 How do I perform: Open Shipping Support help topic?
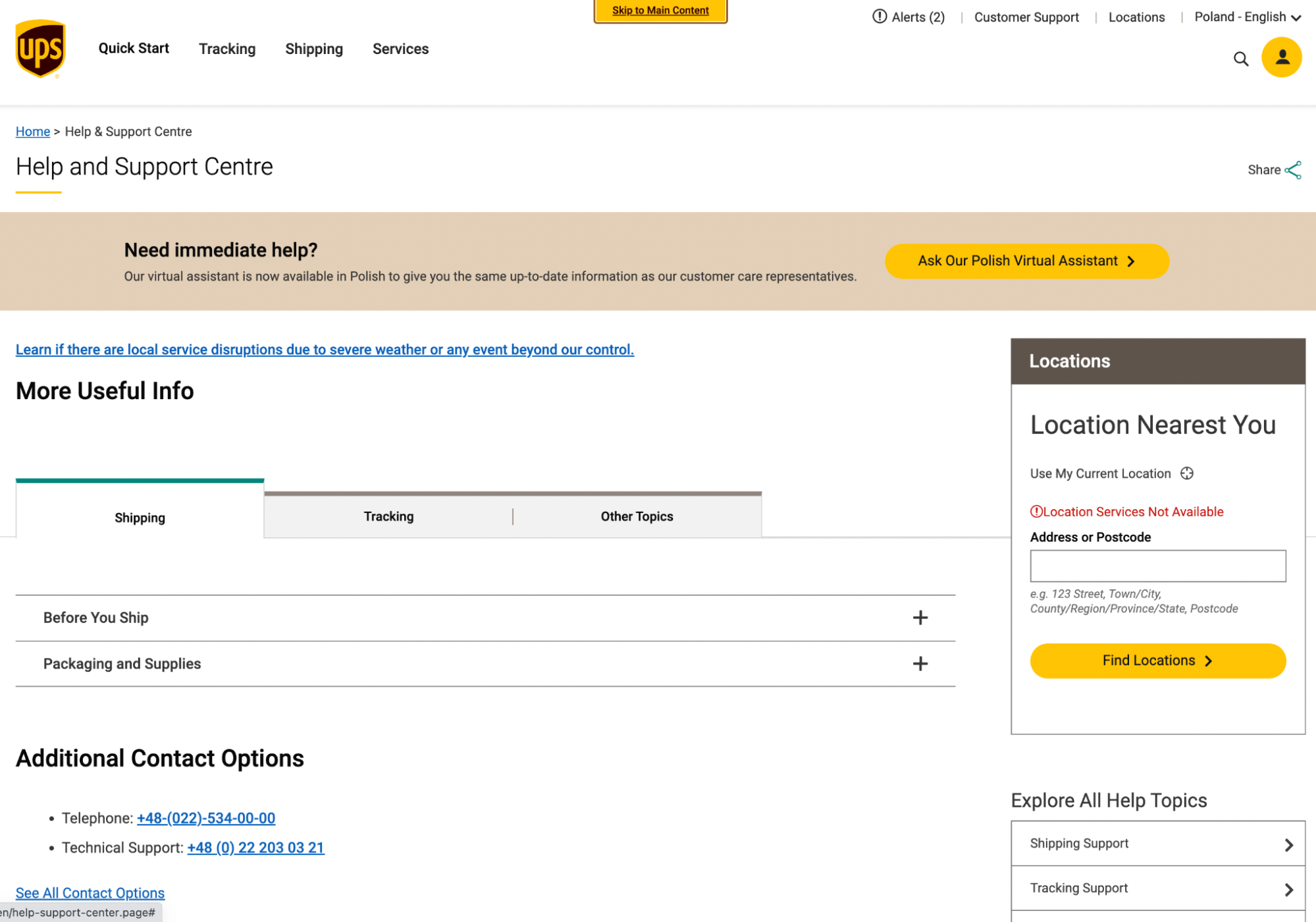(1157, 844)
